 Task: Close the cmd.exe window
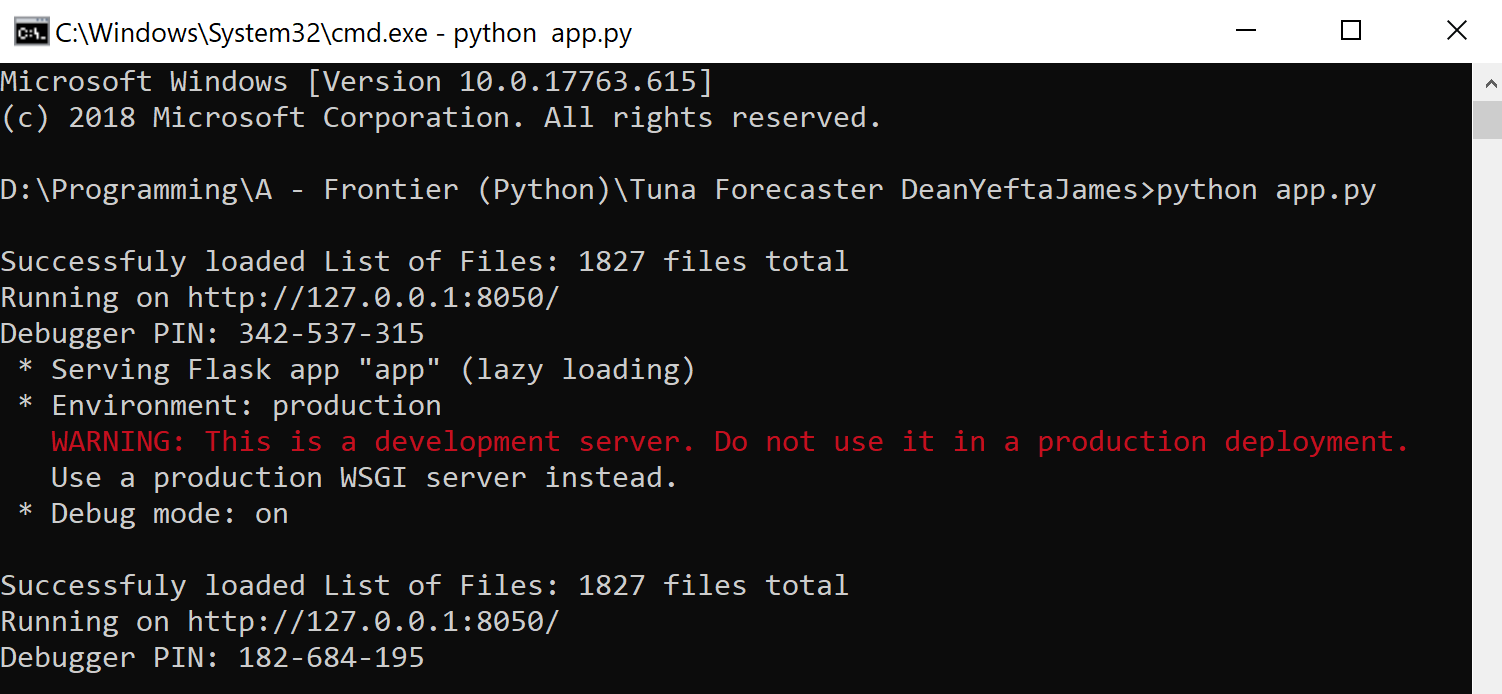pos(1456,31)
